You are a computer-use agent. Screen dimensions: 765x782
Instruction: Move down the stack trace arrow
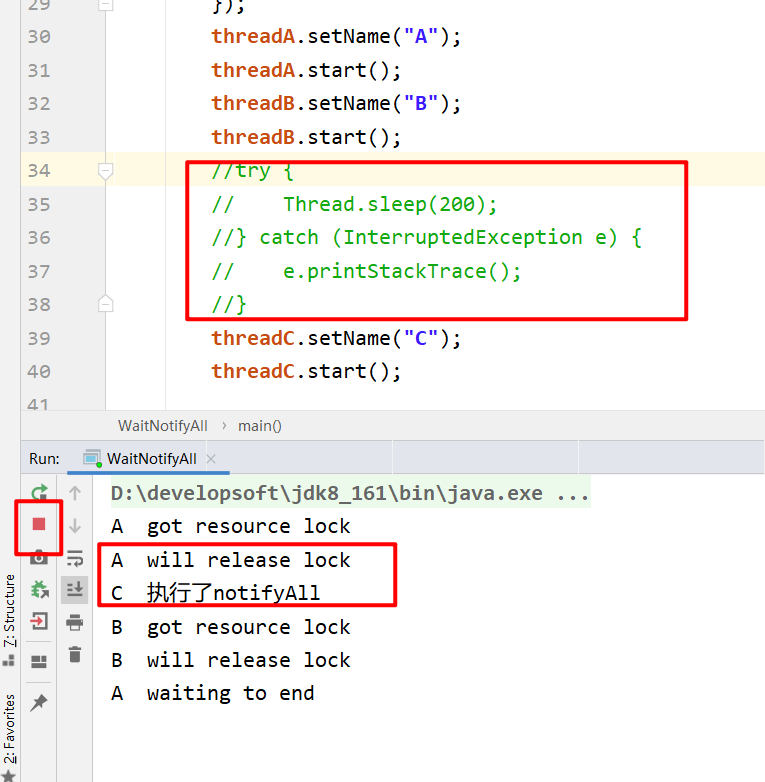pyautogui.click(x=75, y=526)
